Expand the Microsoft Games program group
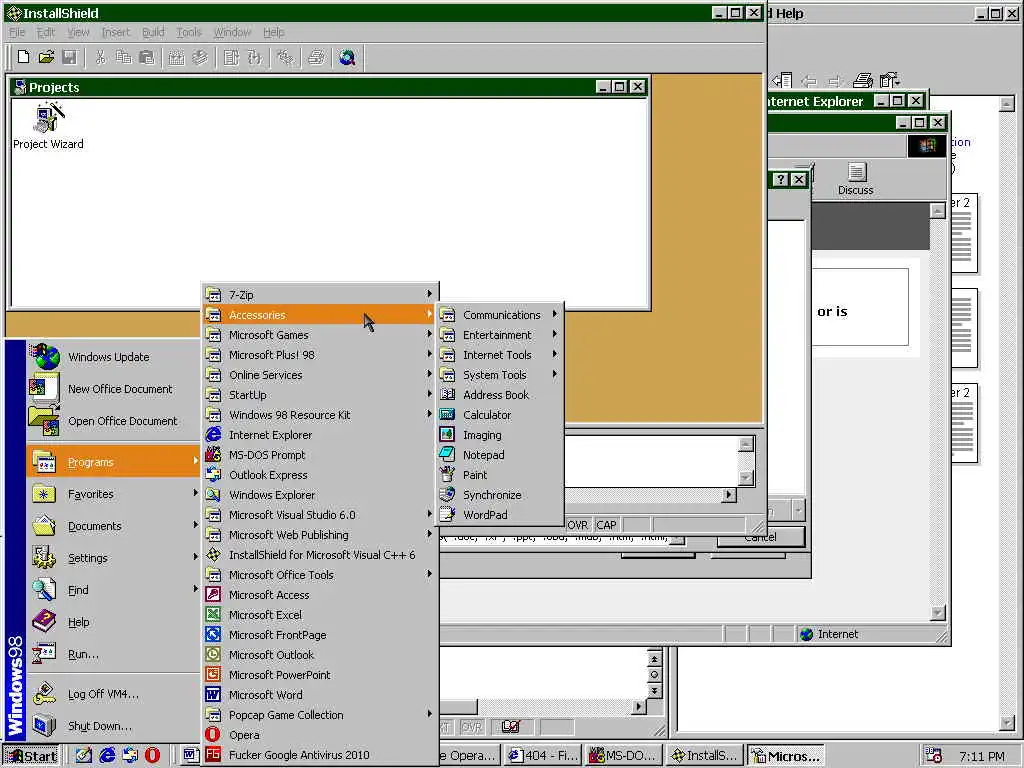This screenshot has height=768, width=1024. click(319, 334)
